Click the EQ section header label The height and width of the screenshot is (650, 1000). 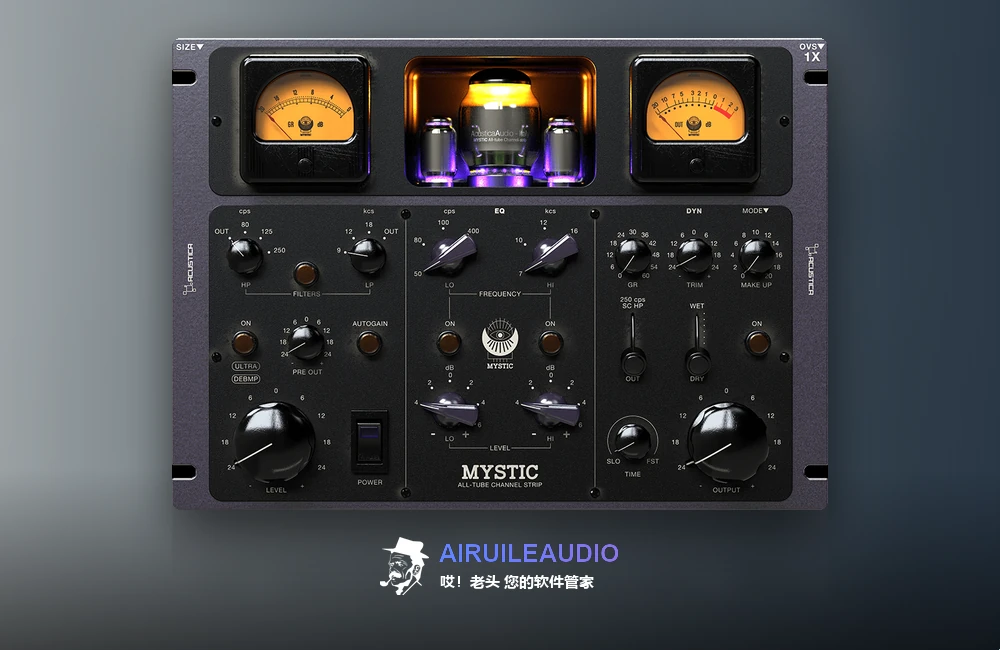click(499, 211)
